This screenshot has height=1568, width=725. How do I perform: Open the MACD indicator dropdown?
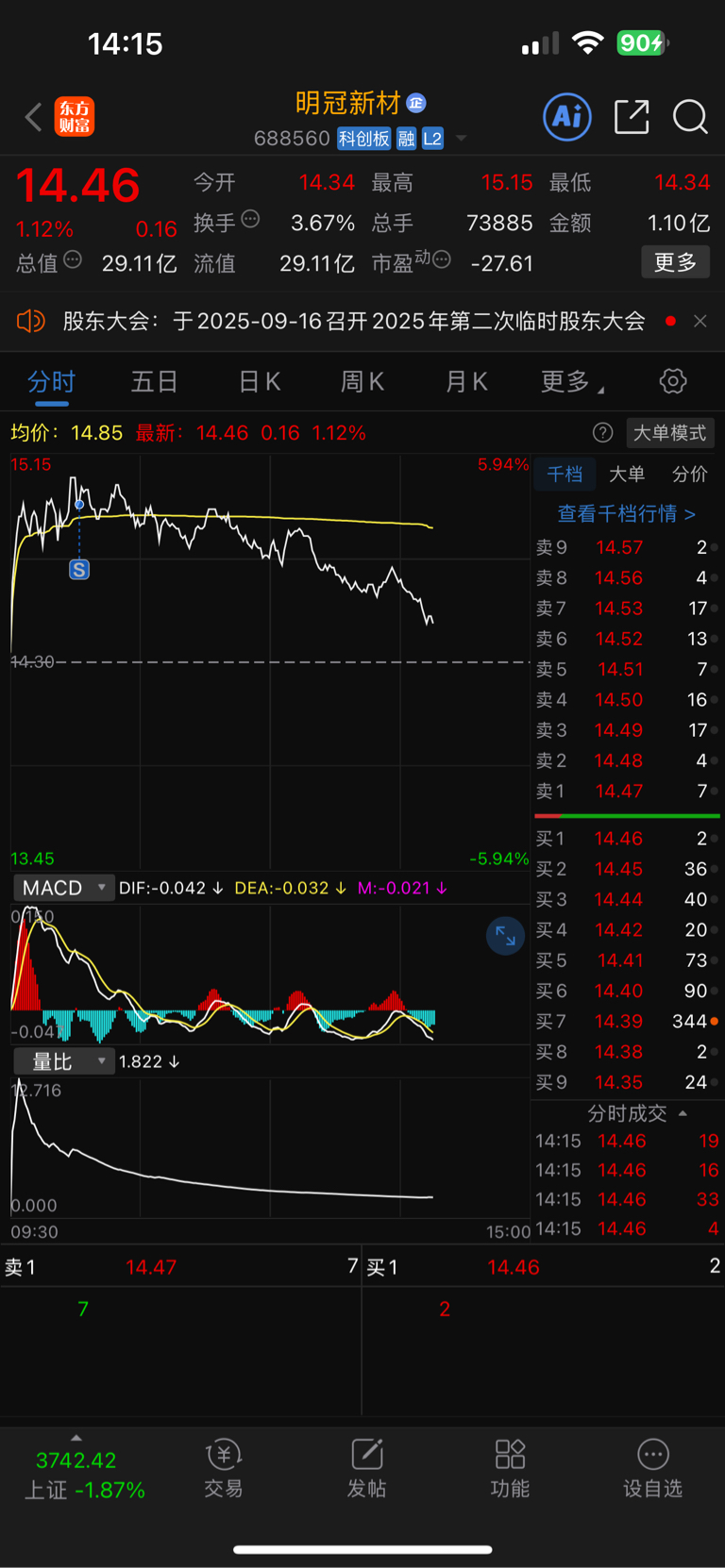(63, 888)
